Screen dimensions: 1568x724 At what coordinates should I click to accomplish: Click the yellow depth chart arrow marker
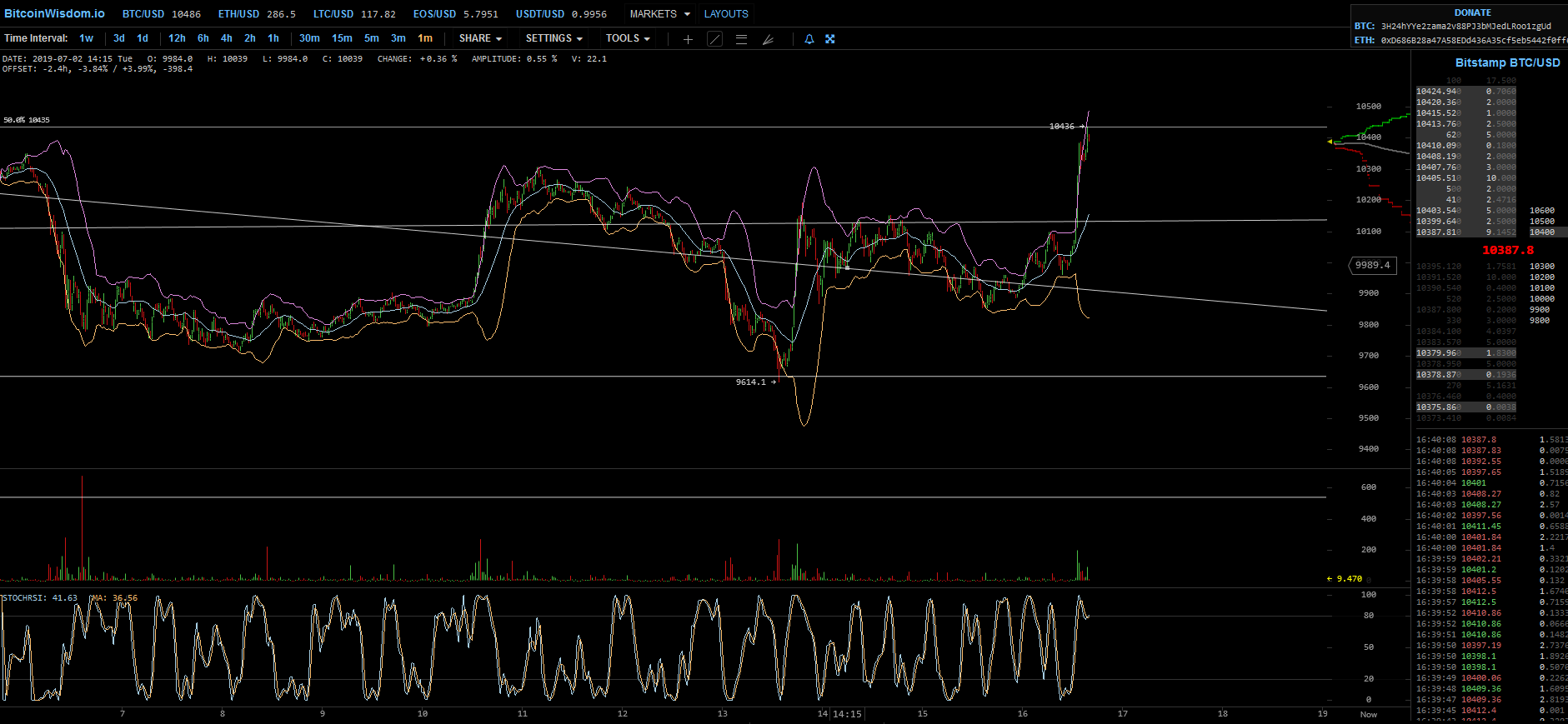click(x=1330, y=142)
